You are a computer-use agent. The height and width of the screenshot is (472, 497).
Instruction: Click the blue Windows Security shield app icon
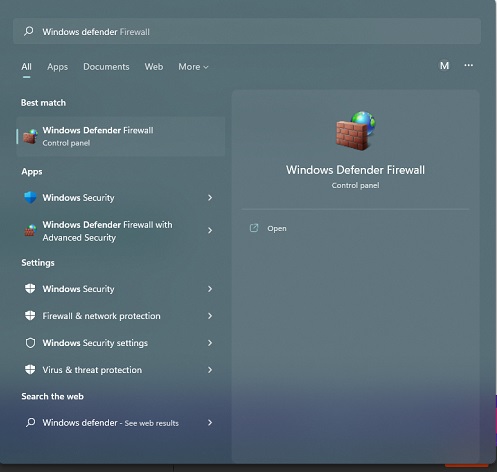(30, 197)
